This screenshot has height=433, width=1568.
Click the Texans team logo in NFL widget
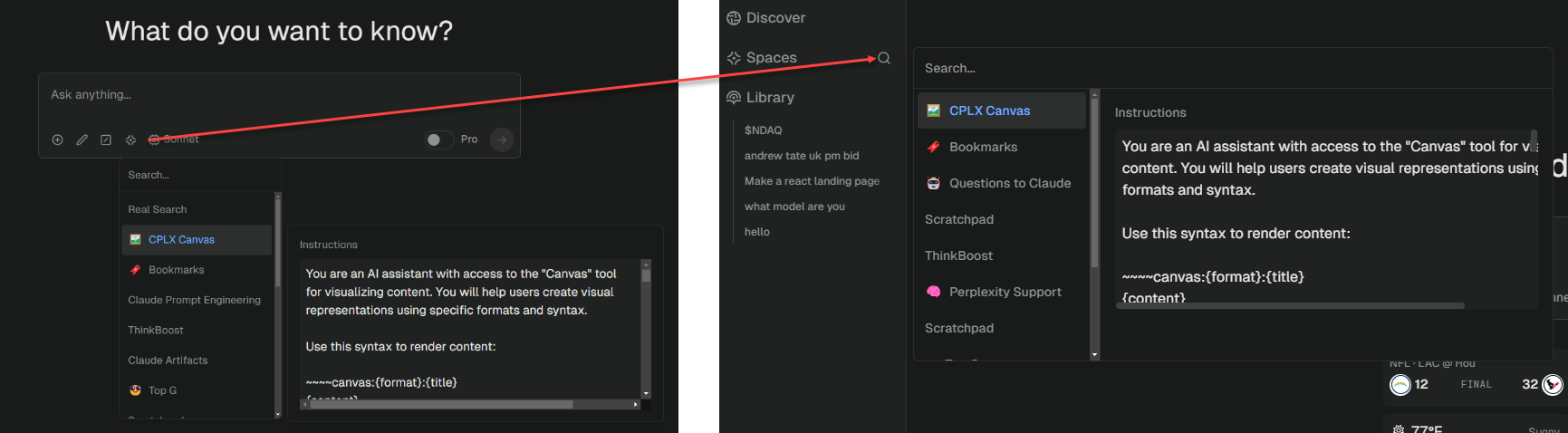[1553, 385]
